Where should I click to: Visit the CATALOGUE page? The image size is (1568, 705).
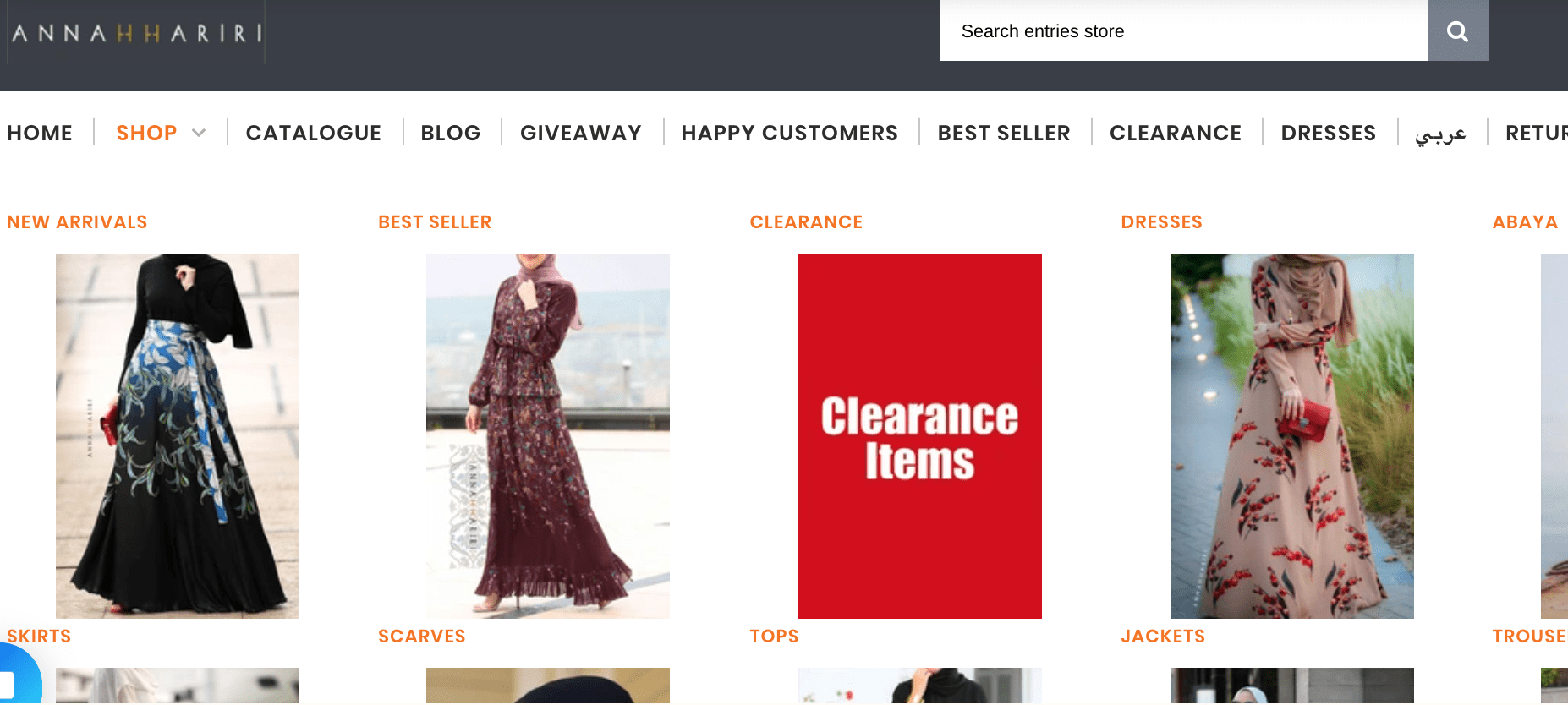(x=314, y=133)
